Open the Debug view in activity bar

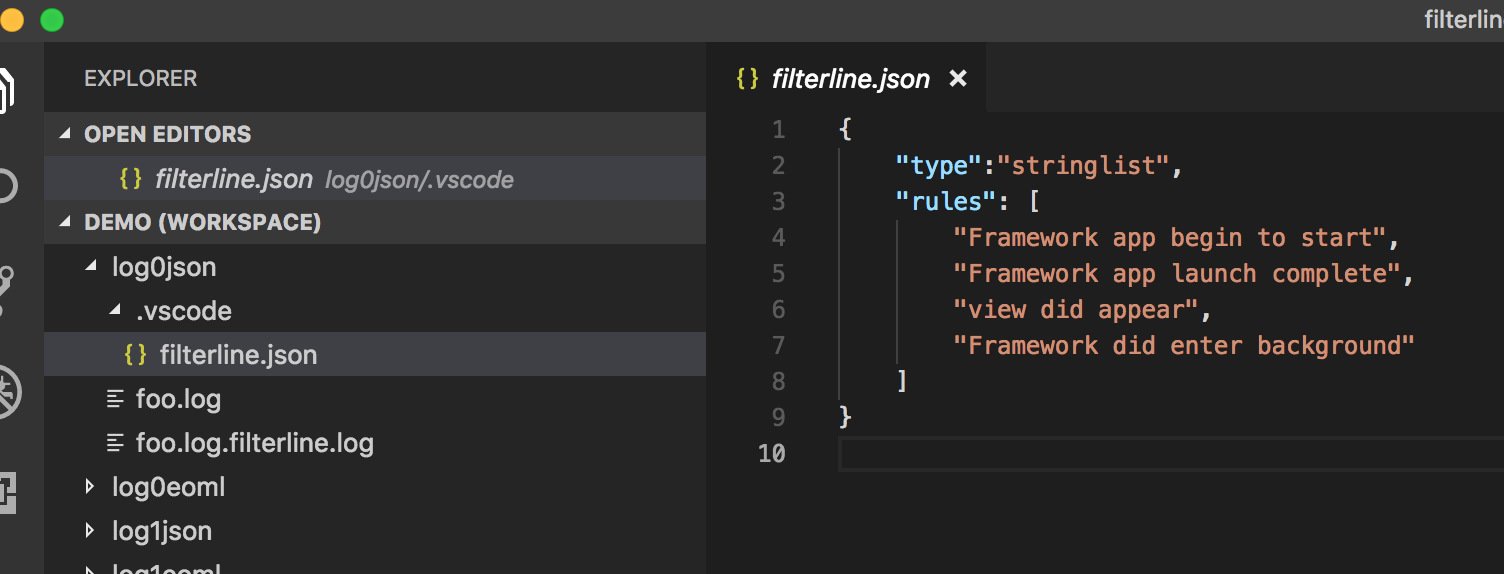click(9, 392)
